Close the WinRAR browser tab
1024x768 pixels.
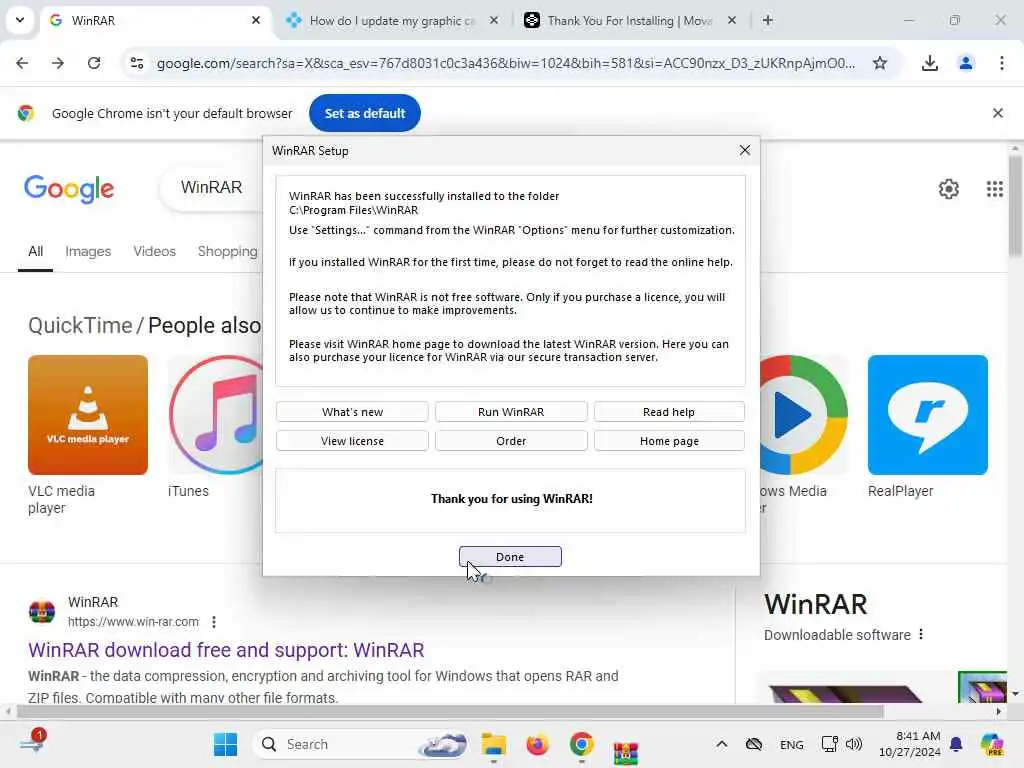pos(255,20)
